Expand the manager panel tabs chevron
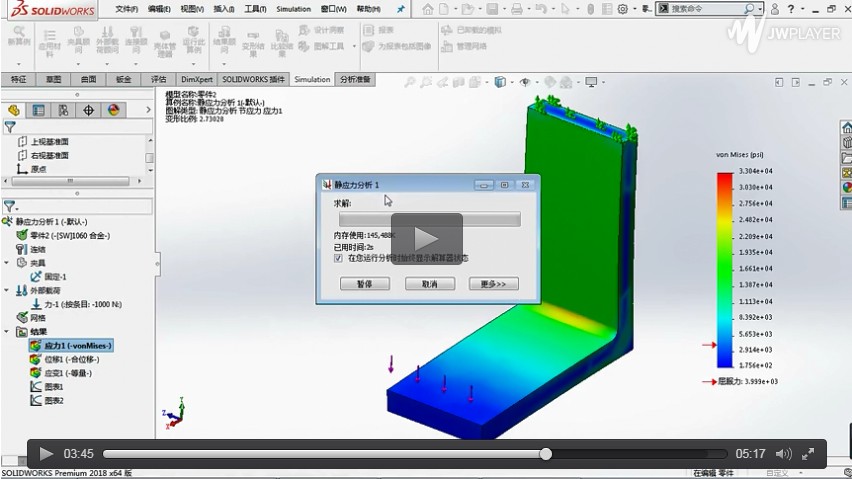The image size is (852, 479). 148,110
